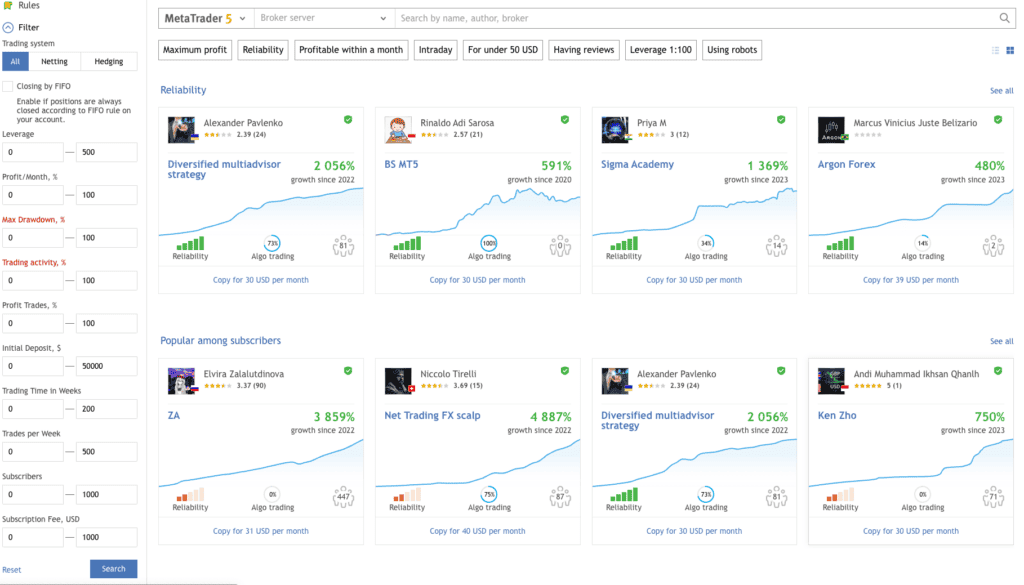Click verified shield on Priya M card
Viewport: 1024px width, 585px height.
tap(780, 119)
